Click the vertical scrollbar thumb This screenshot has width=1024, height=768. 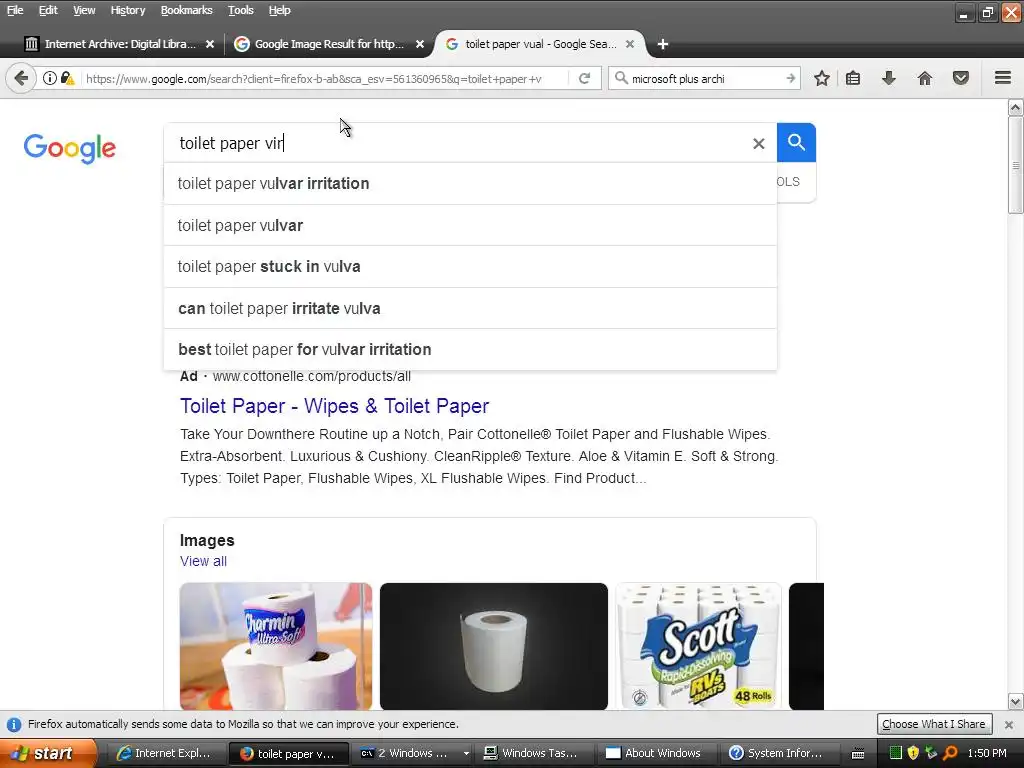click(x=1016, y=165)
